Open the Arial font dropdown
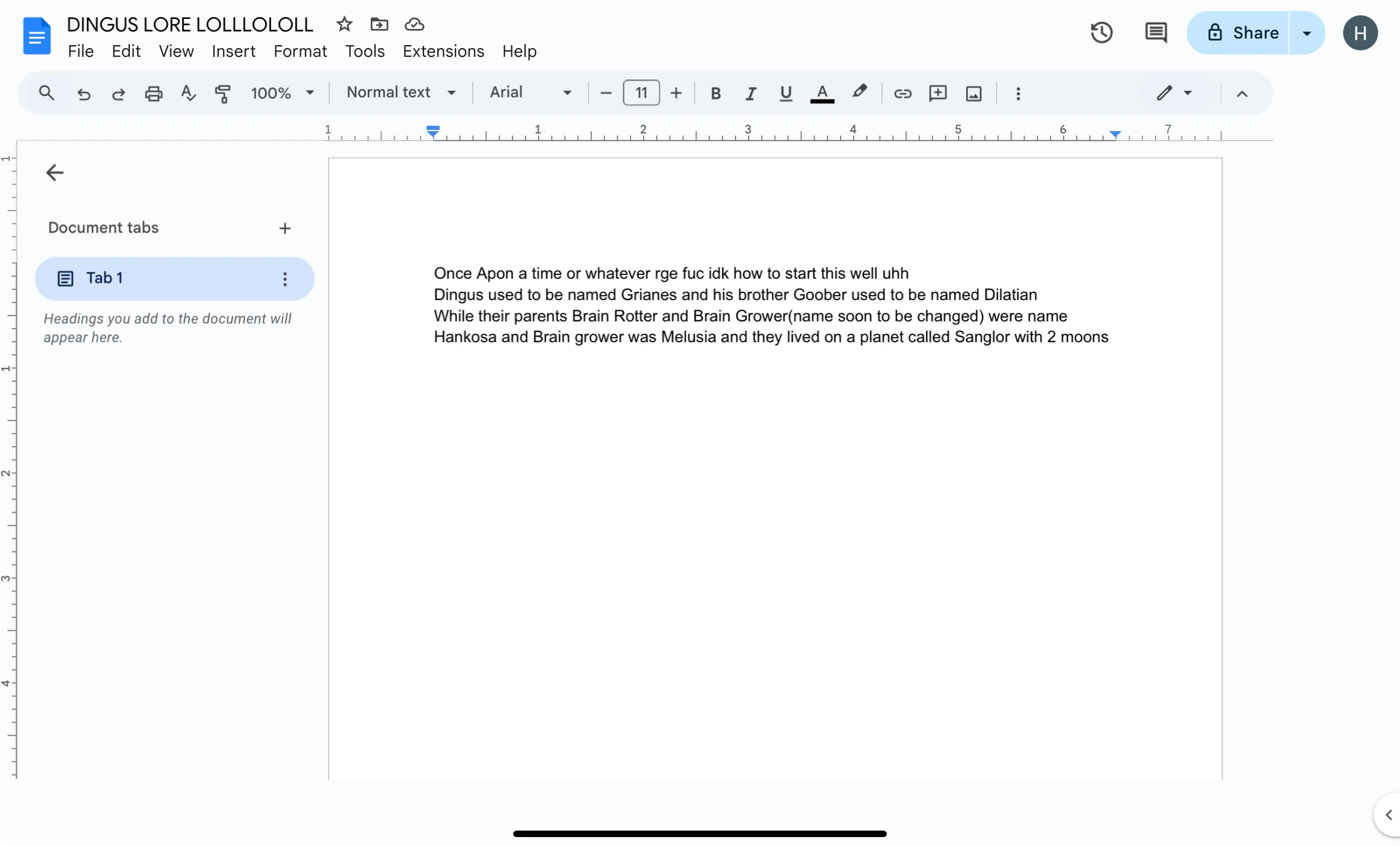 [530, 93]
